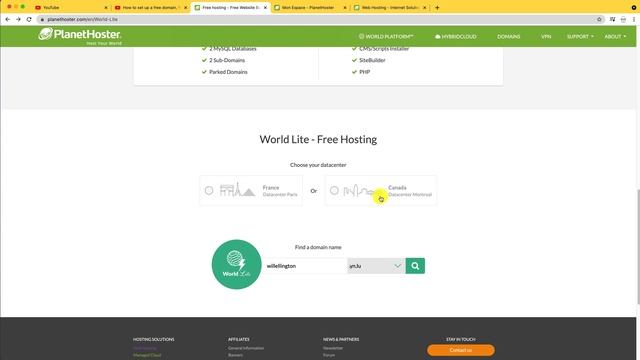The height and width of the screenshot is (360, 640).
Task: Close the Web Hosting - Internet Solutions tab
Action: pos(424,7)
